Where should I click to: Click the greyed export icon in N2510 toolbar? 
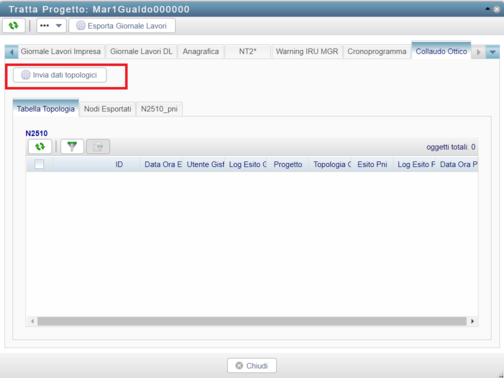[98, 147]
